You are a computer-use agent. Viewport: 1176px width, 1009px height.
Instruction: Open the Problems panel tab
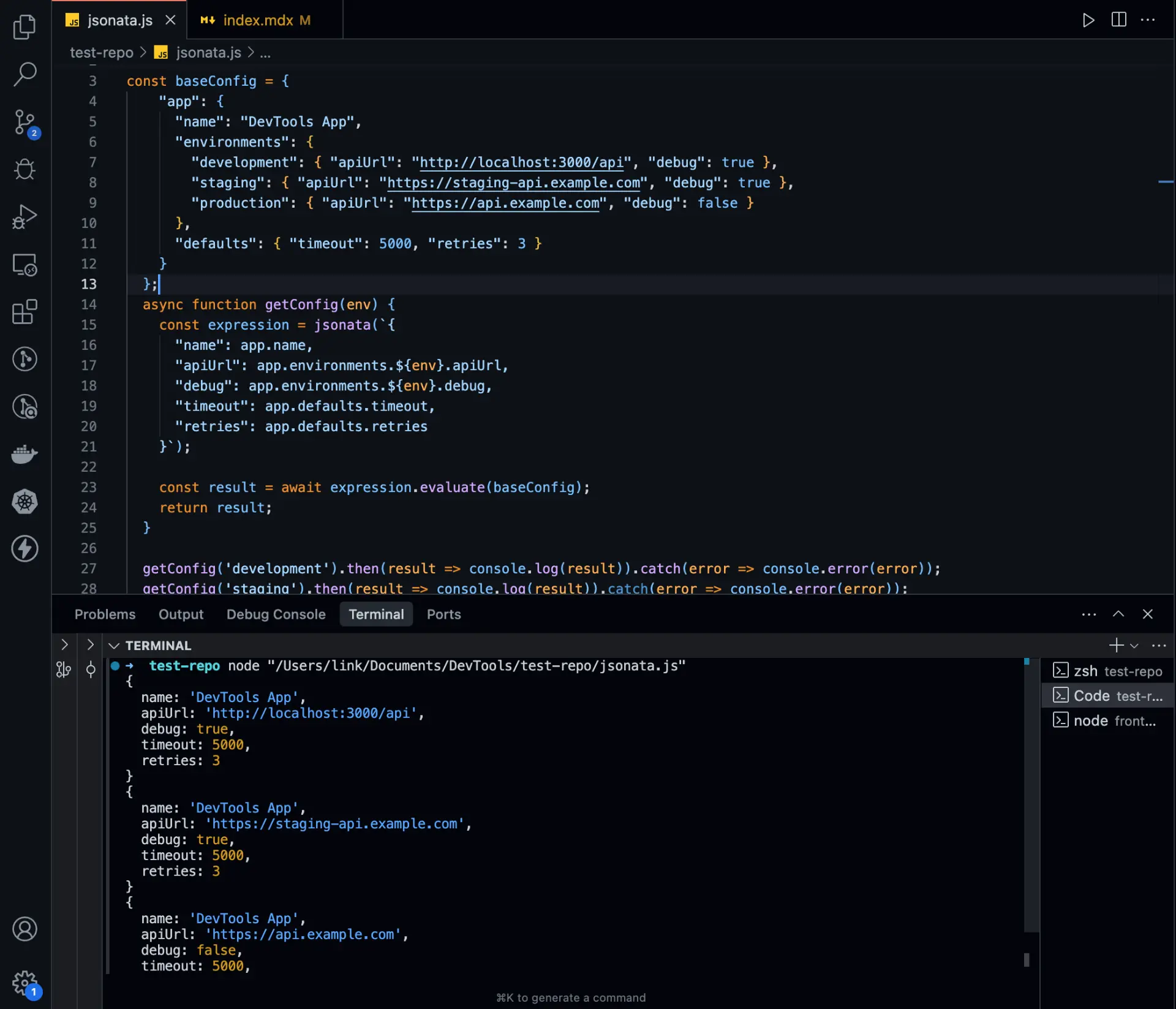click(105, 614)
